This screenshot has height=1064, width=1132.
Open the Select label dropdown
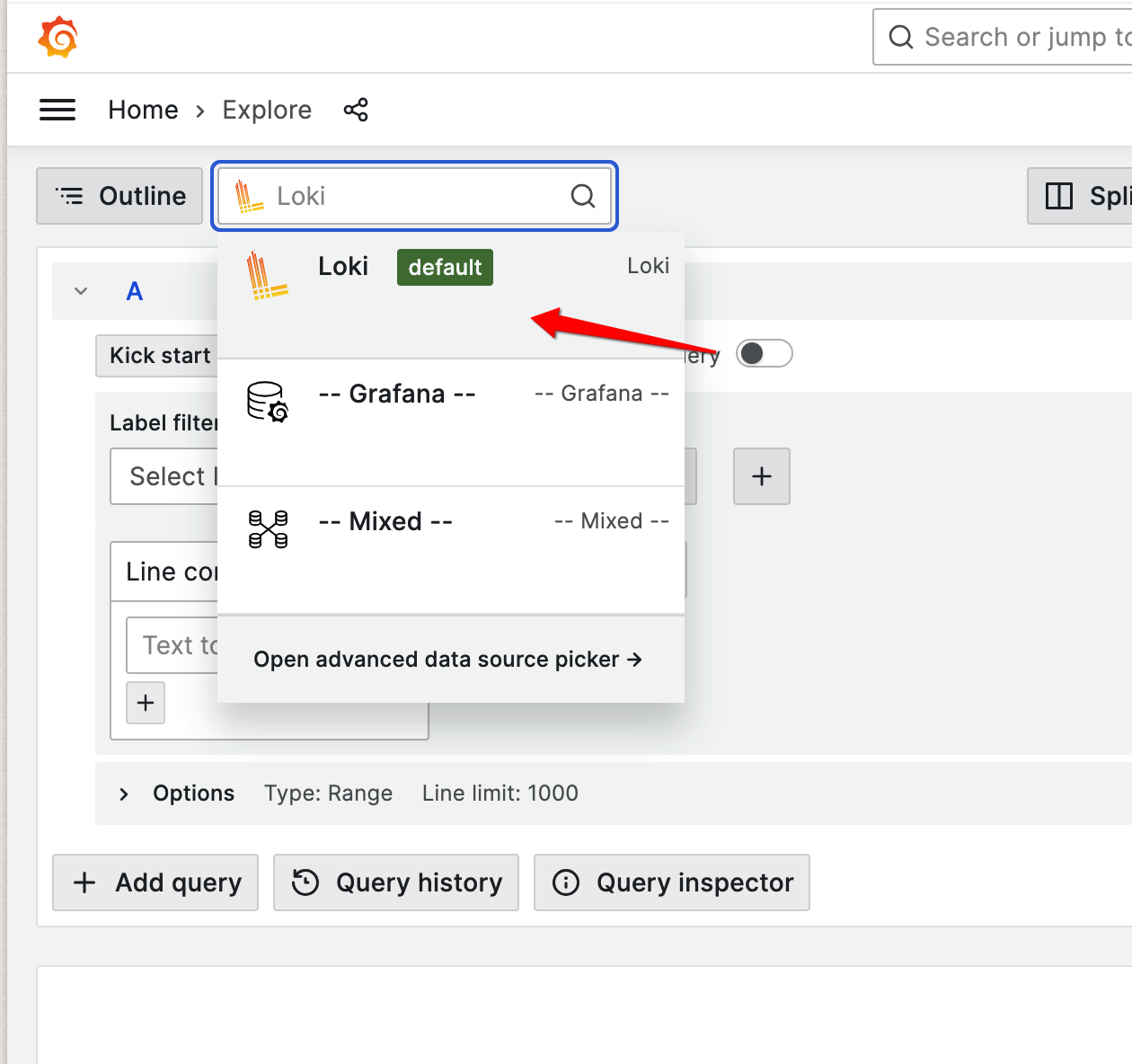[164, 476]
